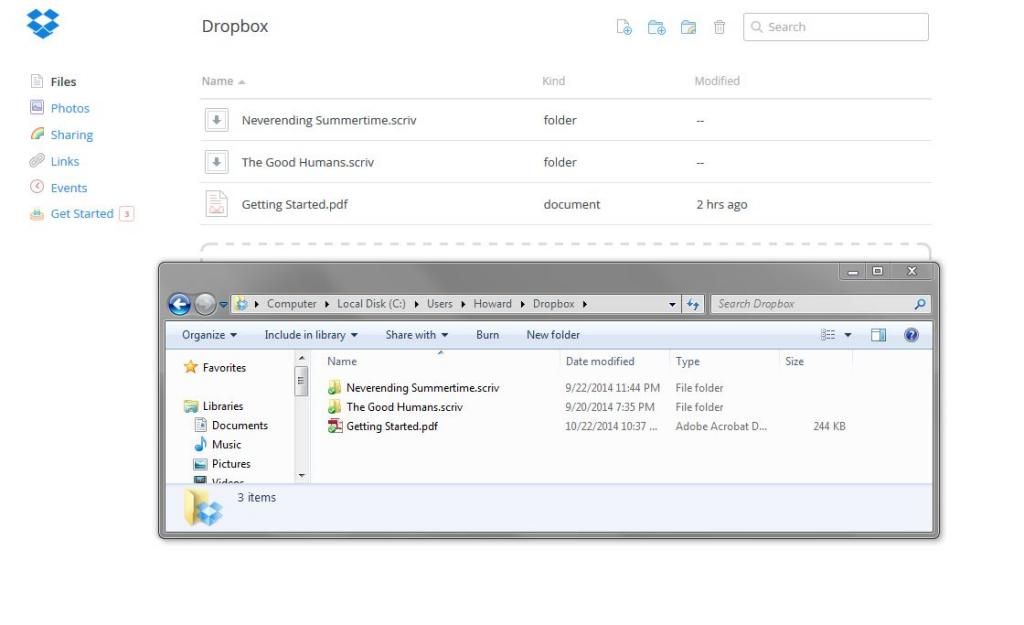Screen dimensions: 1024x625
Task: Click Users in the address path
Action: pyautogui.click(x=440, y=304)
